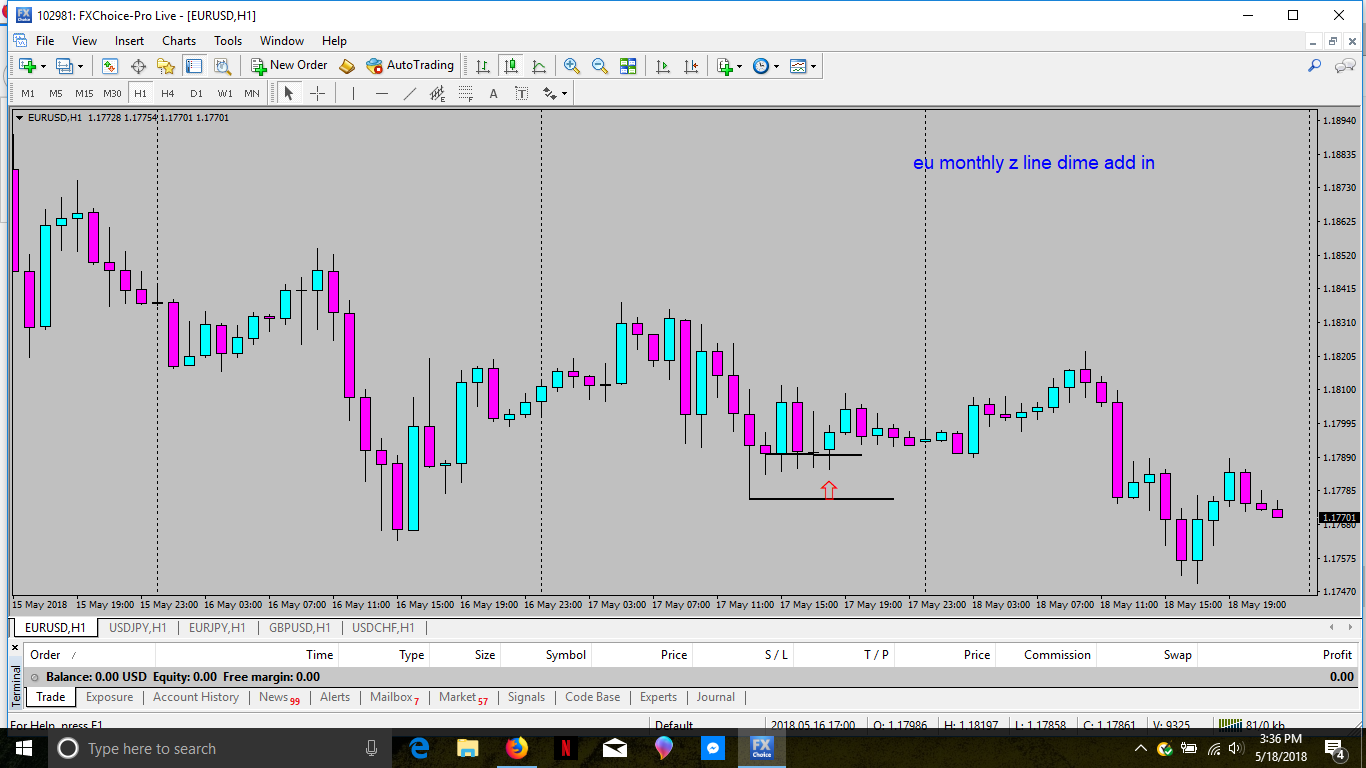This screenshot has width=1366, height=768.
Task: Switch chart to line chart mode
Action: [539, 66]
